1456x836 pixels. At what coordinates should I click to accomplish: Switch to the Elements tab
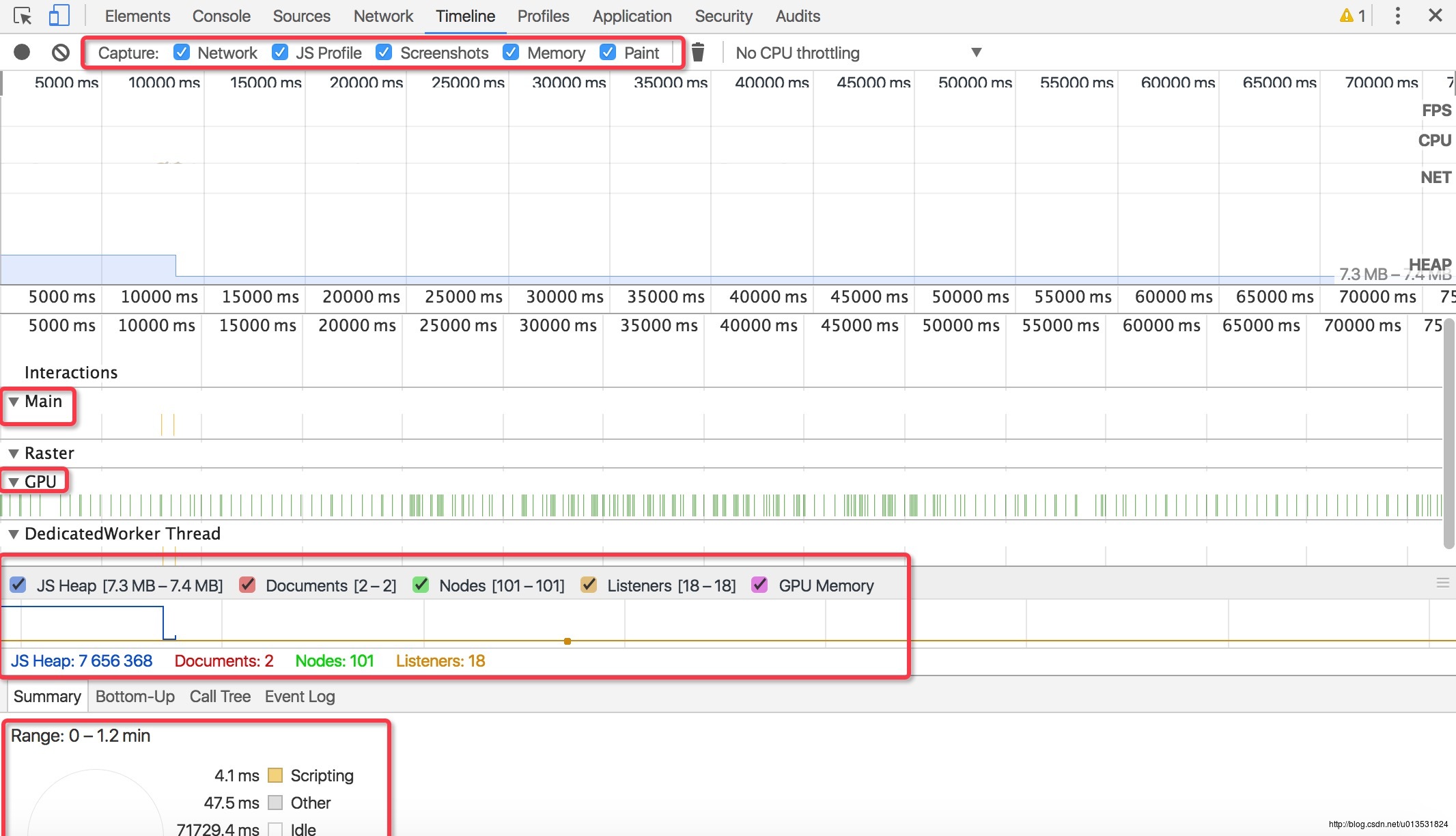click(137, 16)
